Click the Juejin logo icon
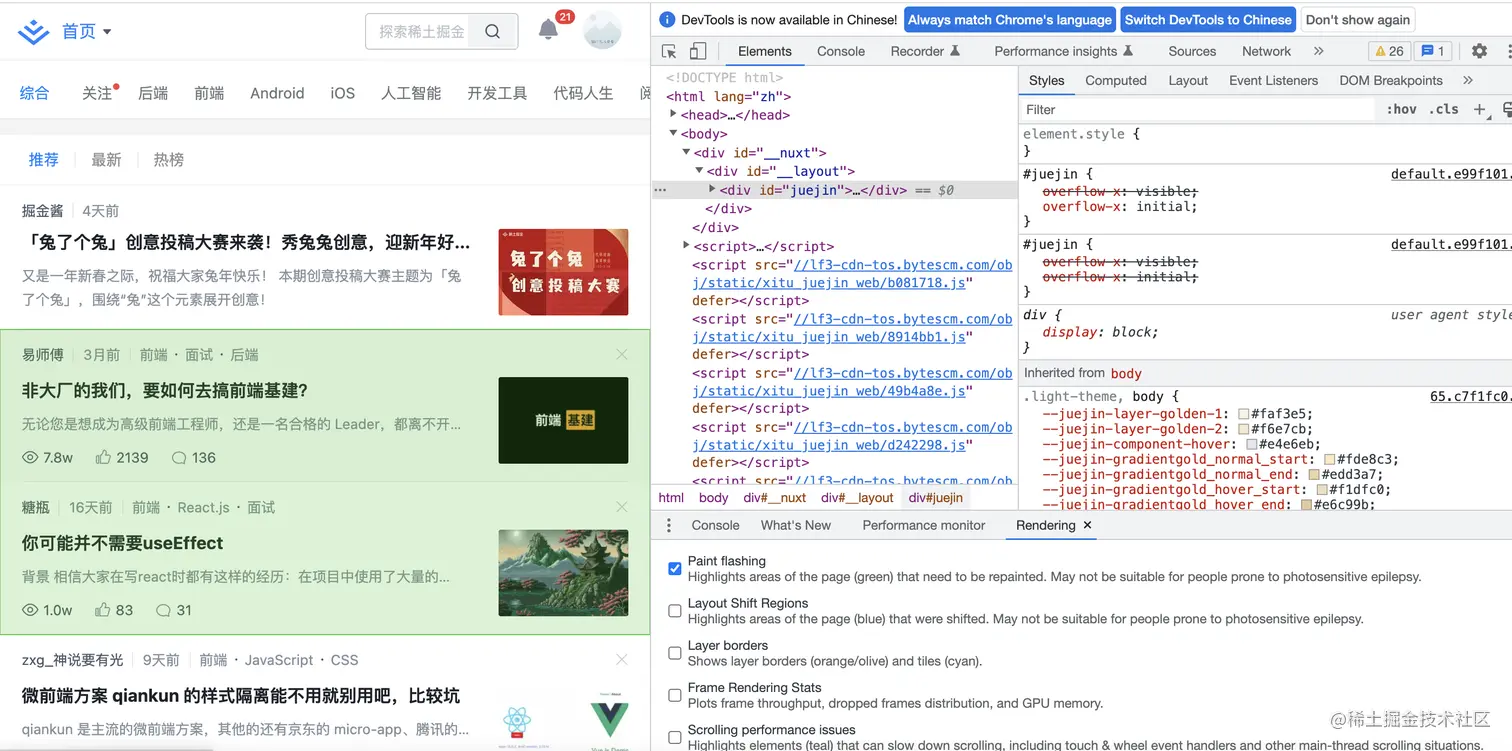The height and width of the screenshot is (751, 1512). pos(34,32)
